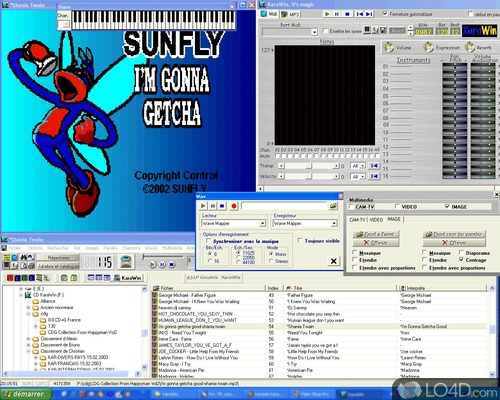The height and width of the screenshot is (400, 500).
Task: Close the Wav panel with the X button
Action: pyautogui.click(x=333, y=261)
